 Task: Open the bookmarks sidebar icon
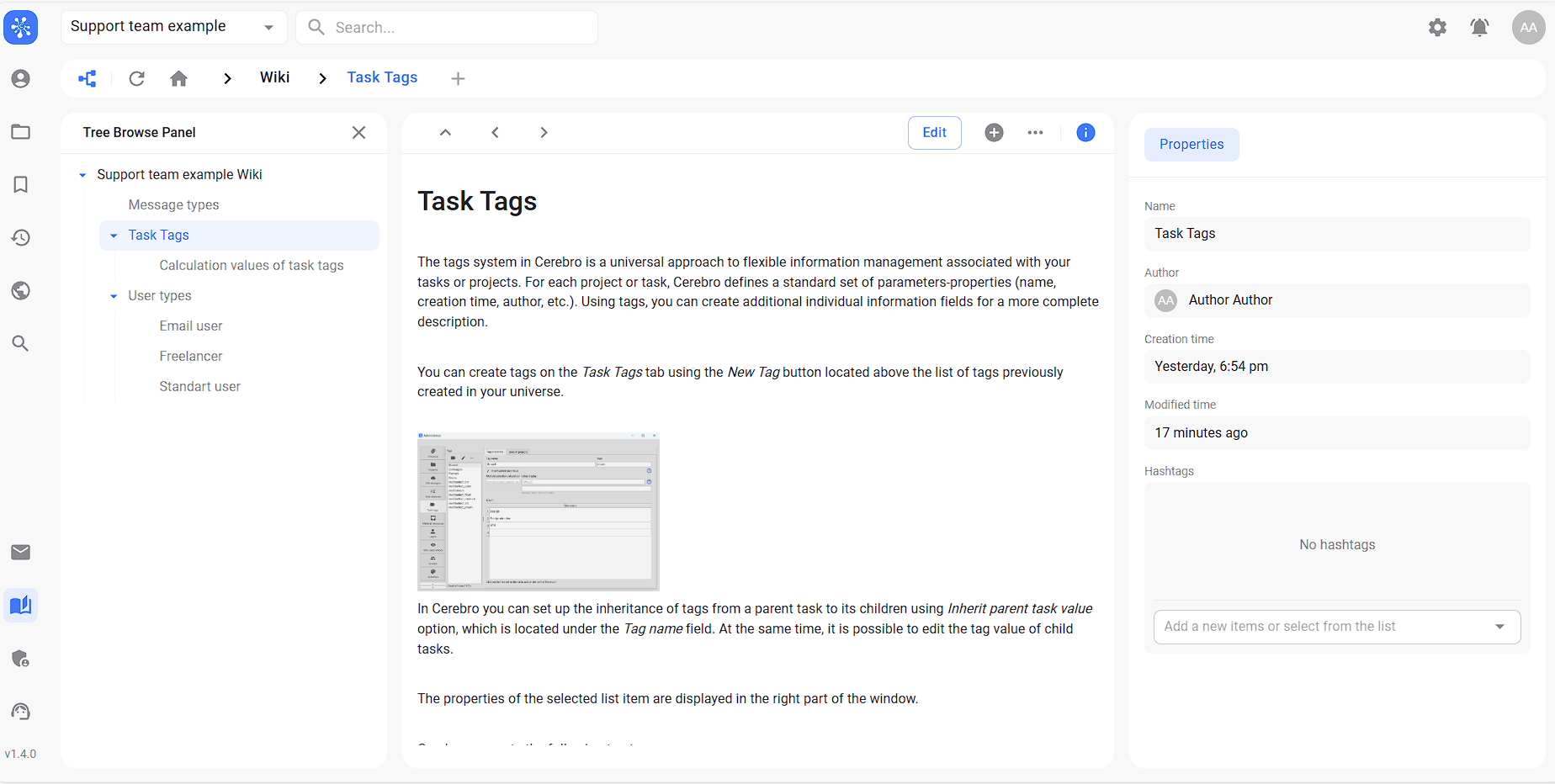point(21,184)
